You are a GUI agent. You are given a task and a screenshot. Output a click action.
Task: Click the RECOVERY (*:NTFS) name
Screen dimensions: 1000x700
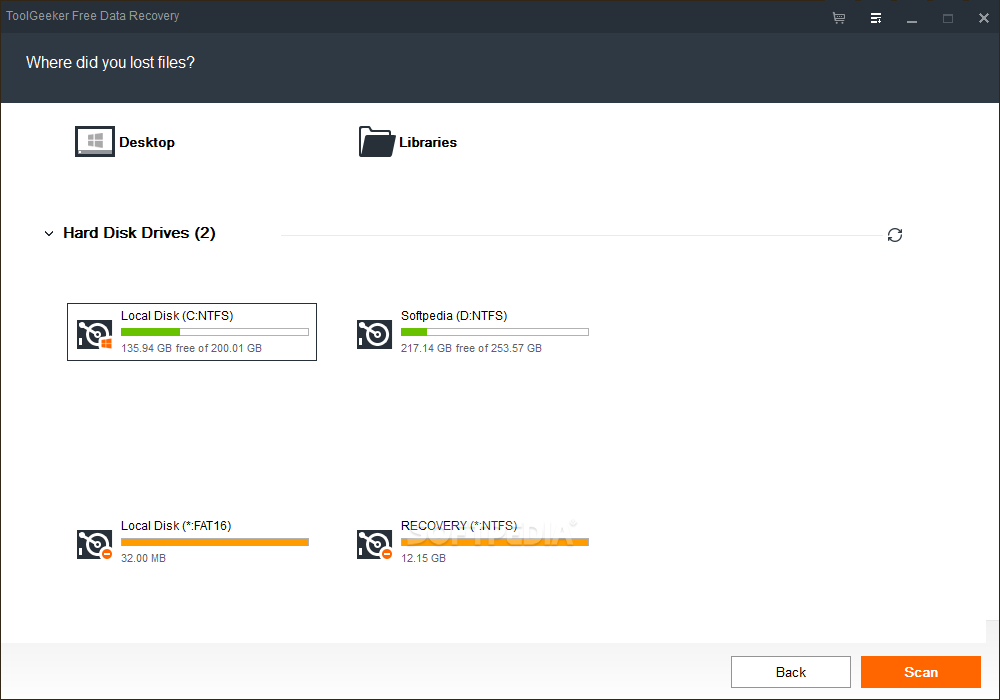click(x=459, y=526)
